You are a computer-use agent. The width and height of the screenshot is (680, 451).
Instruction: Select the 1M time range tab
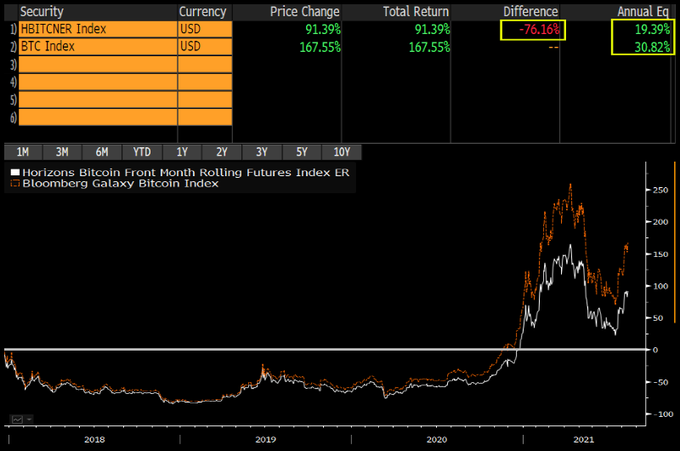click(x=23, y=152)
